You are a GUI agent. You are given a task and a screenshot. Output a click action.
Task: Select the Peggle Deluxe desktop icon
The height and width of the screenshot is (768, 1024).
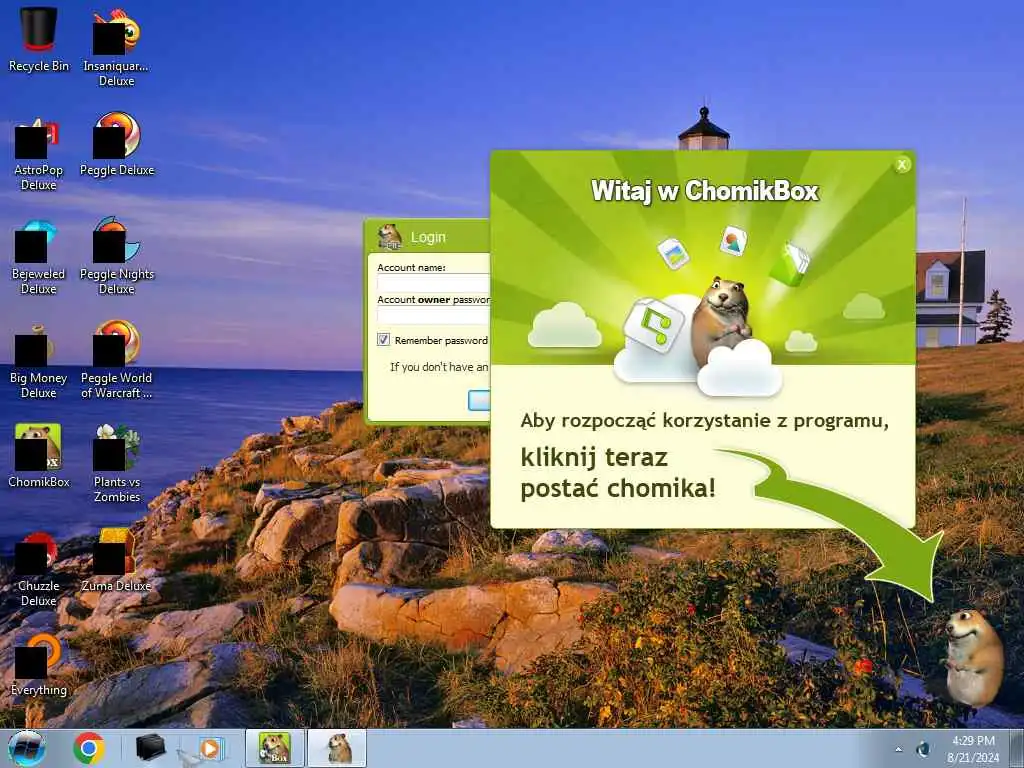[117, 145]
